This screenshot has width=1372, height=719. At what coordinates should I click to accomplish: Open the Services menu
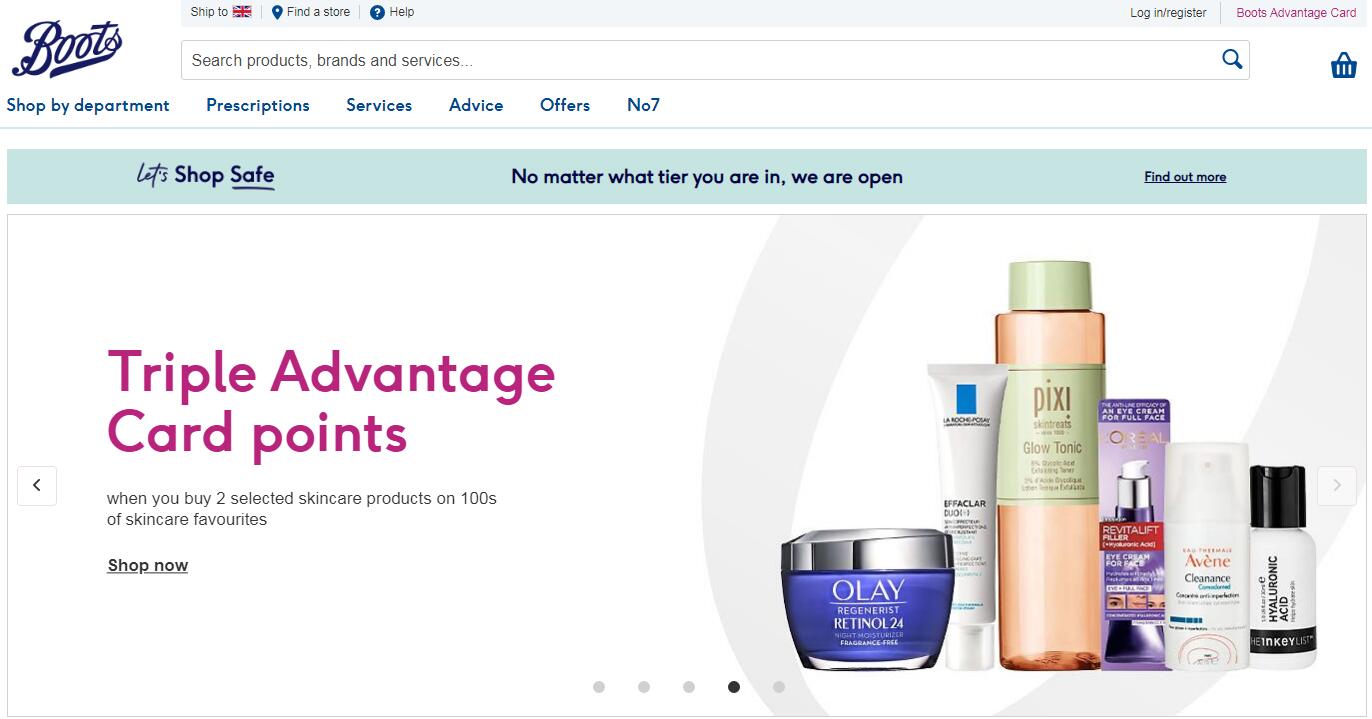pyautogui.click(x=379, y=105)
